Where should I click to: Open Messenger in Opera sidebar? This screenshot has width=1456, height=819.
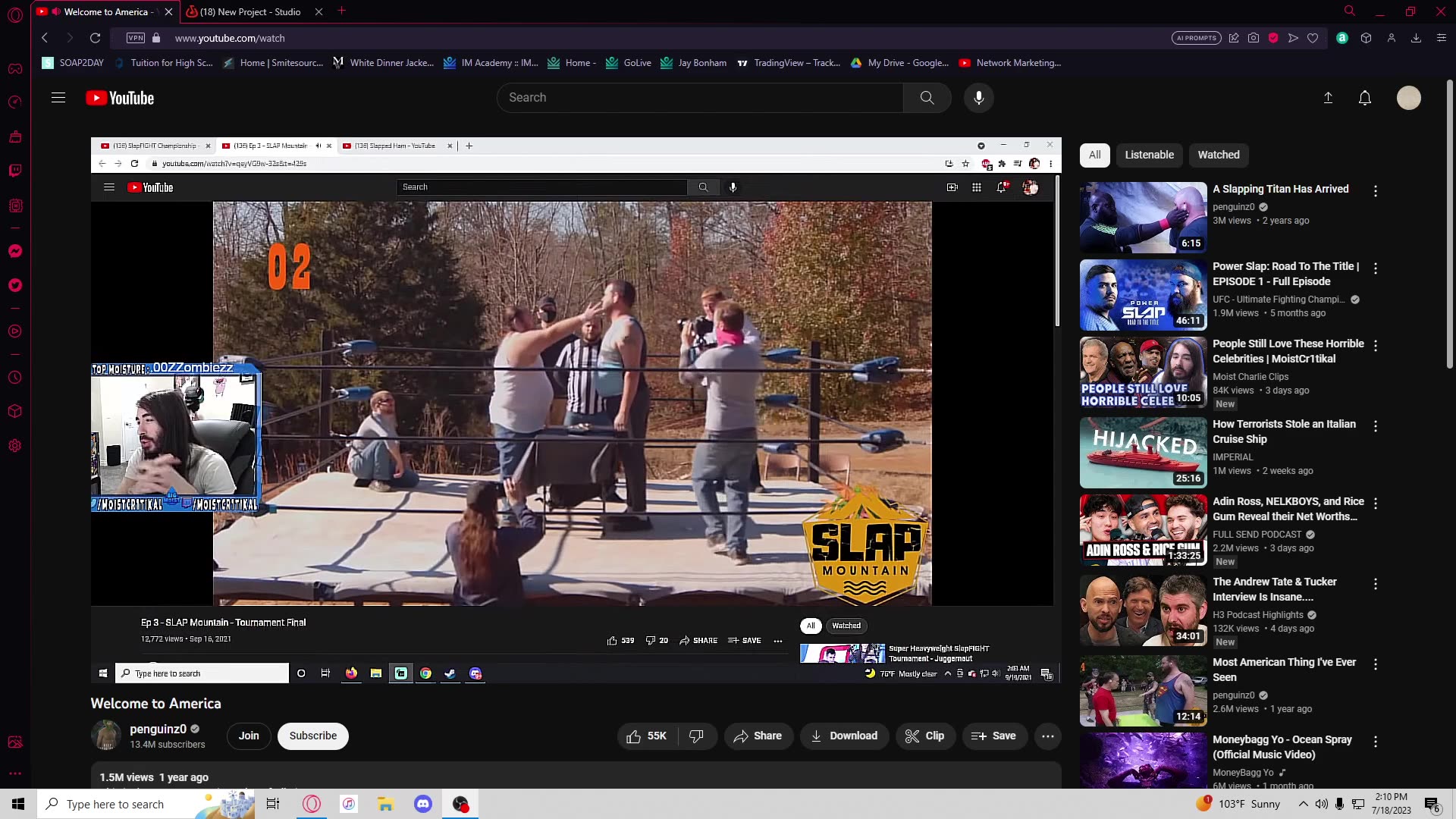(15, 251)
